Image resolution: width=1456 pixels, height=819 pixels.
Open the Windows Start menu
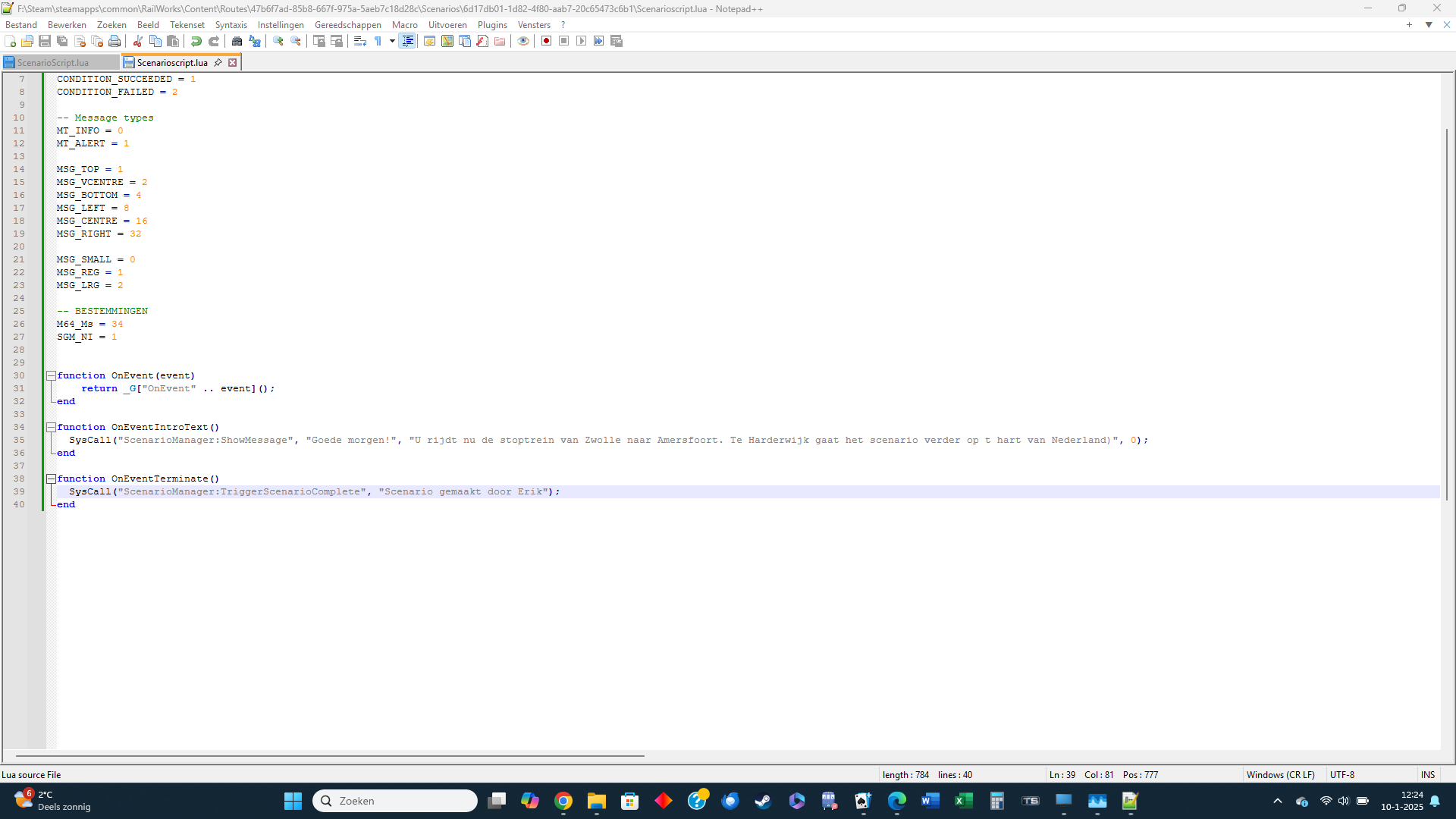click(293, 801)
